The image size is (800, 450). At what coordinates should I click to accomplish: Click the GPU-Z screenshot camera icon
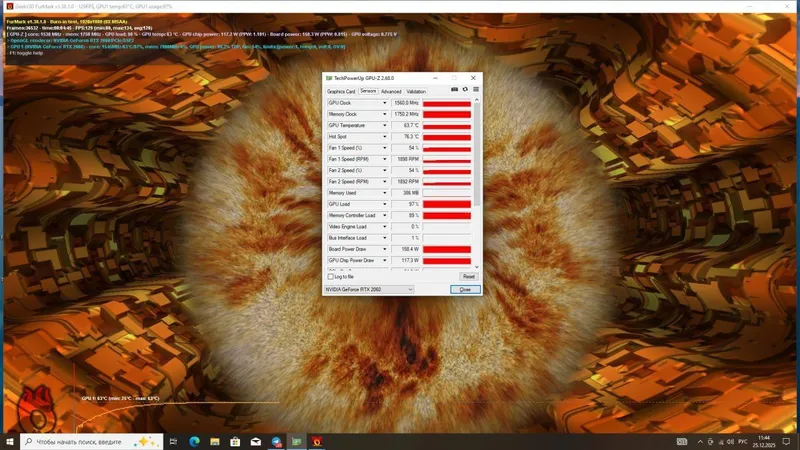point(454,89)
